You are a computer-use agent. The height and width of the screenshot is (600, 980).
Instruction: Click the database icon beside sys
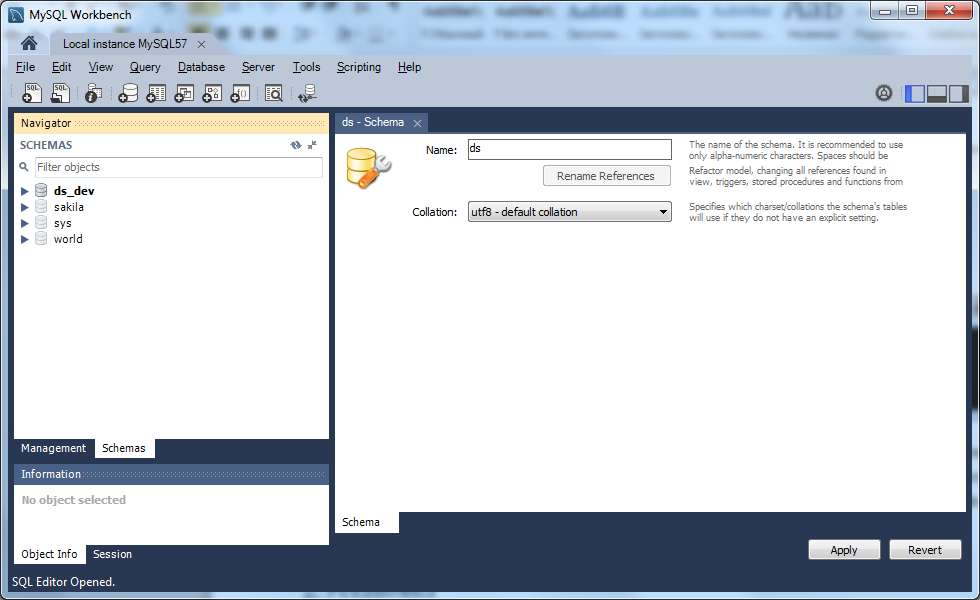(x=41, y=222)
